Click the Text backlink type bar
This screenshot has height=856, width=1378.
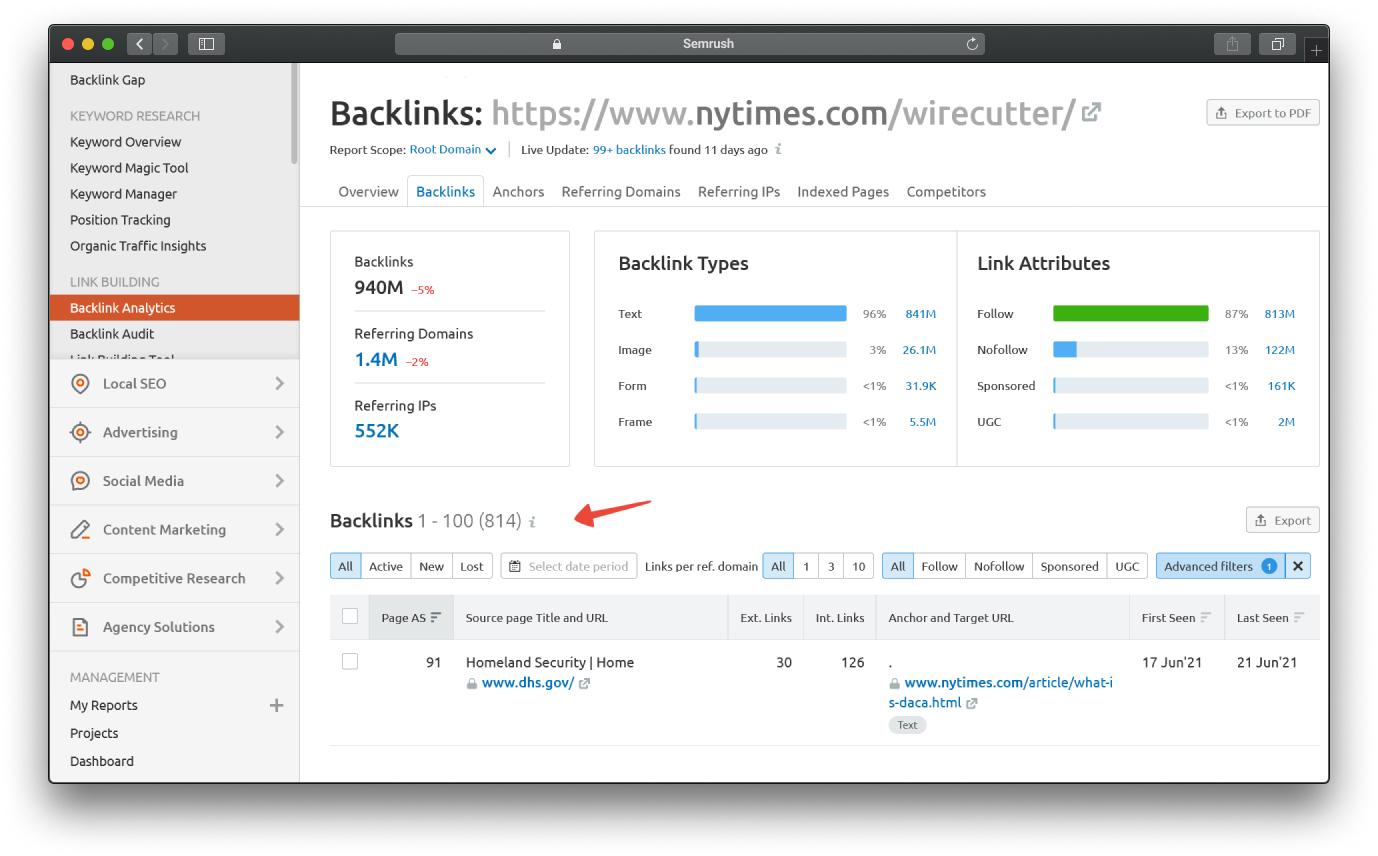[x=770, y=314]
